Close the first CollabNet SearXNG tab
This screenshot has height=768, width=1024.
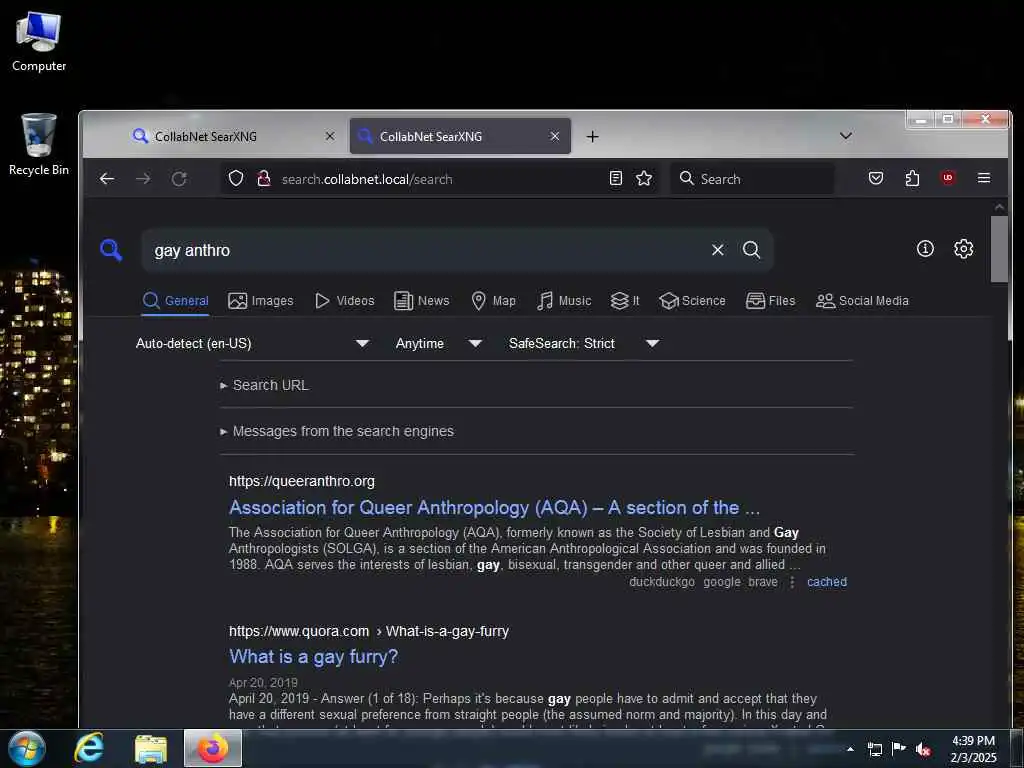[x=330, y=136]
